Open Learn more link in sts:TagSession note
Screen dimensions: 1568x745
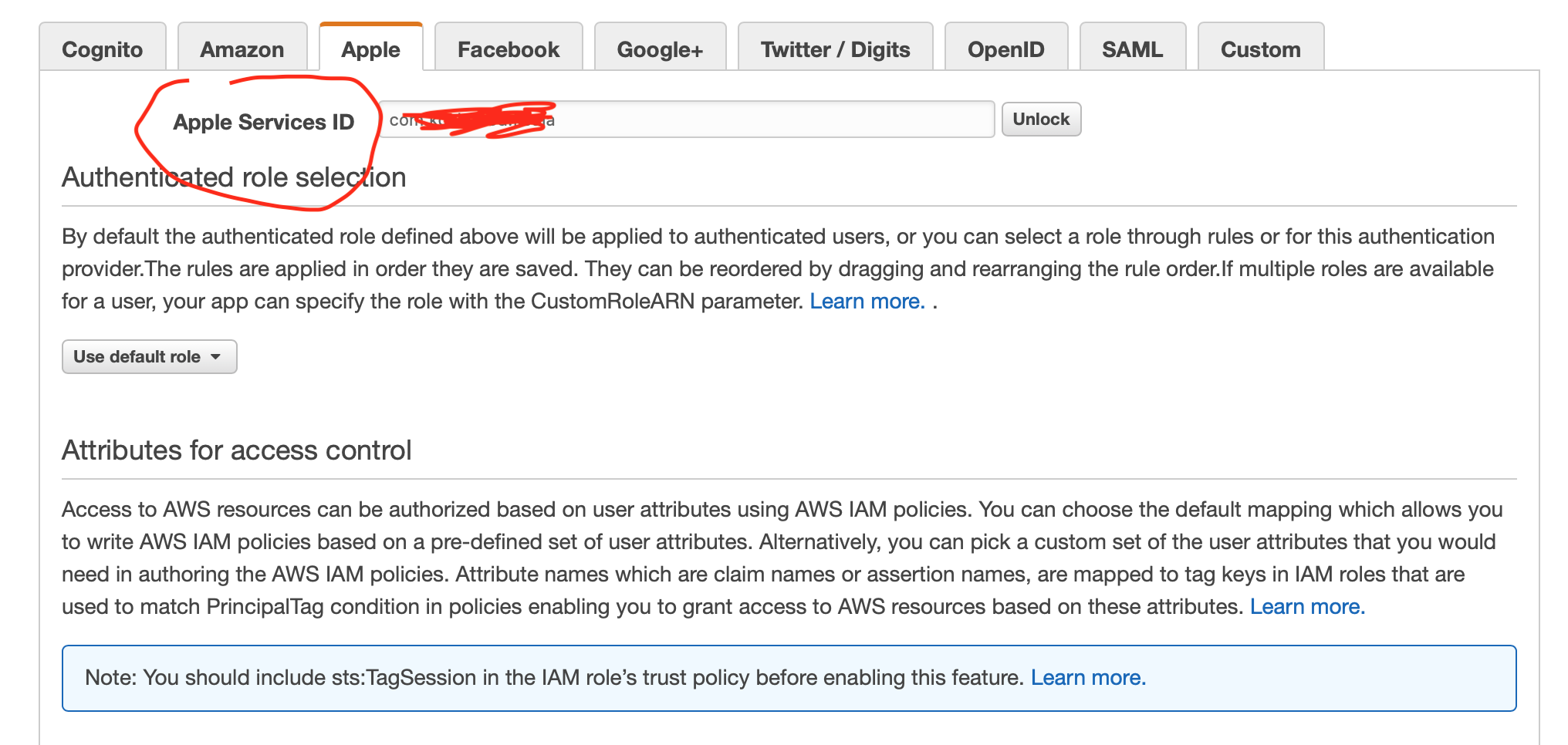(1088, 678)
